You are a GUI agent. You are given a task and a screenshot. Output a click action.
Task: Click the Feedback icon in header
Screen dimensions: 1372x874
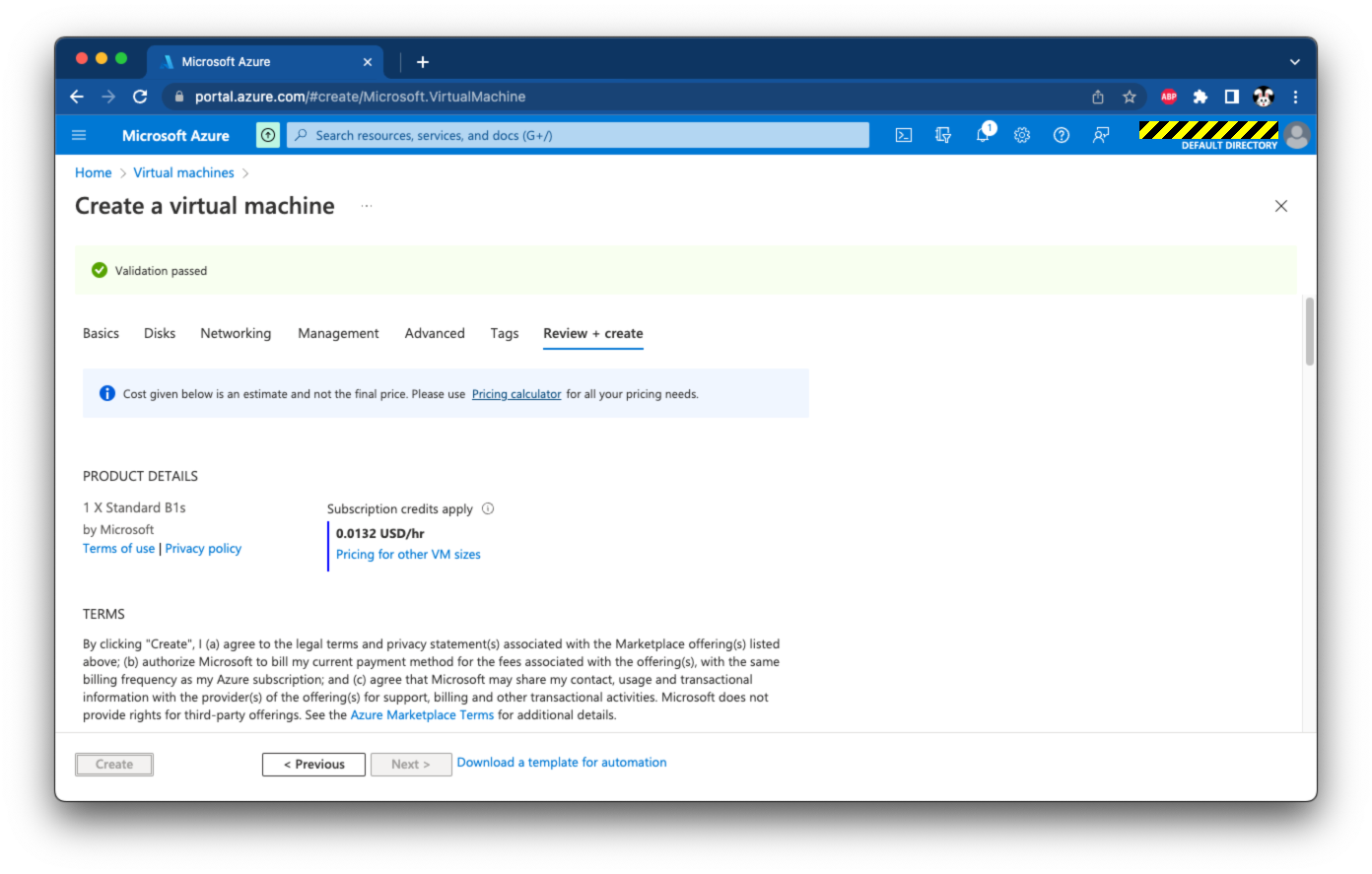click(x=1101, y=136)
